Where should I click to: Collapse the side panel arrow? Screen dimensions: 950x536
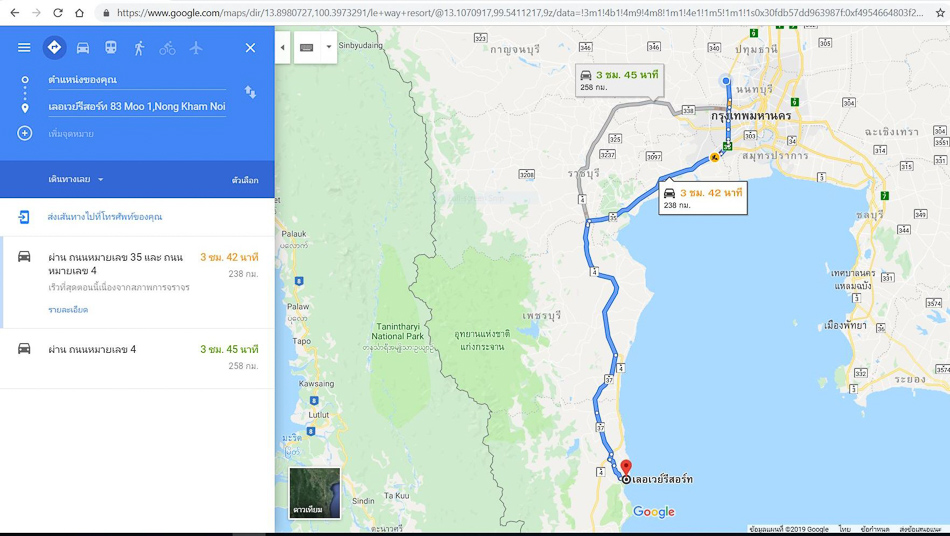pyautogui.click(x=282, y=47)
